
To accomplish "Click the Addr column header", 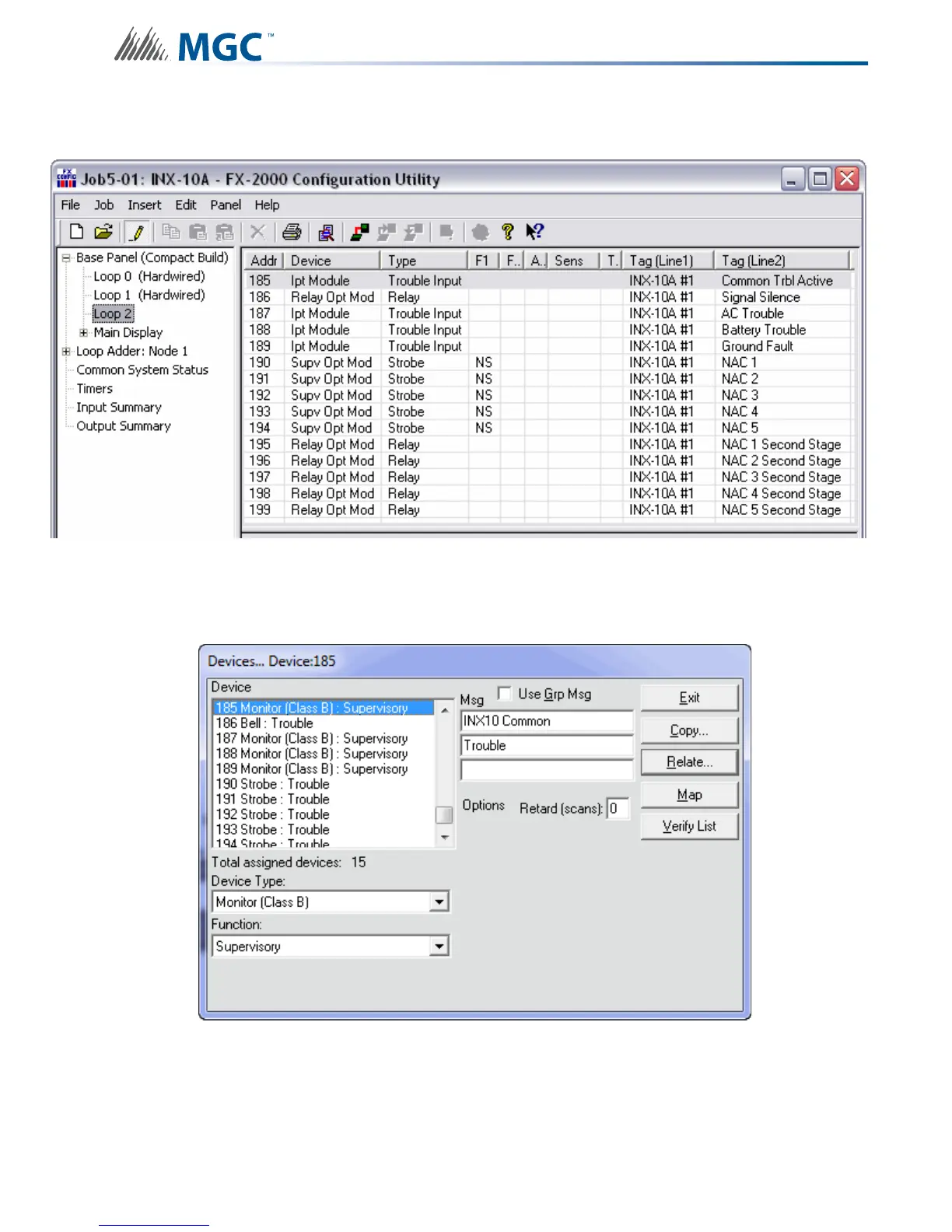I will click(264, 261).
